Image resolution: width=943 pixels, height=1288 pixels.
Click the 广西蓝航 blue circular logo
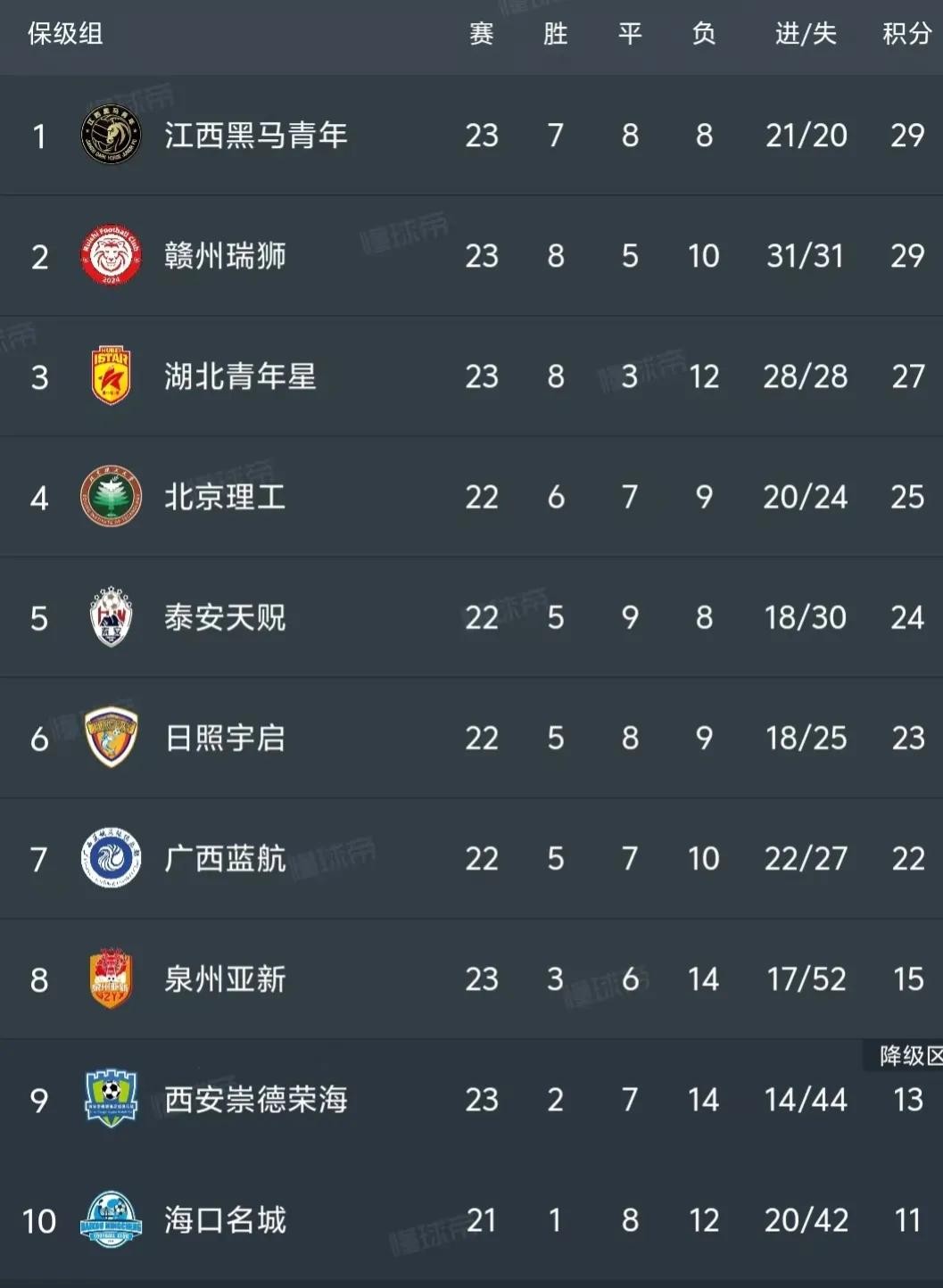111,858
